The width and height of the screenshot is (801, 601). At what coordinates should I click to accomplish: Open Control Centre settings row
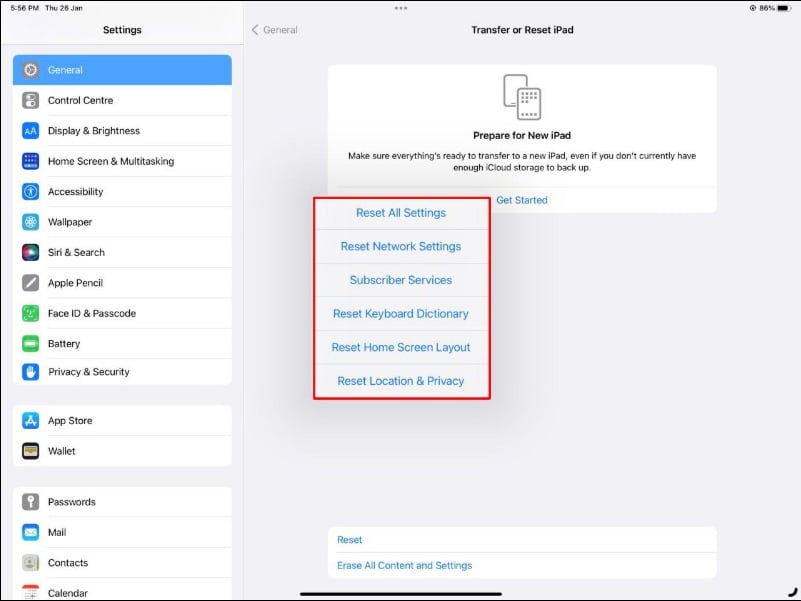[122, 100]
